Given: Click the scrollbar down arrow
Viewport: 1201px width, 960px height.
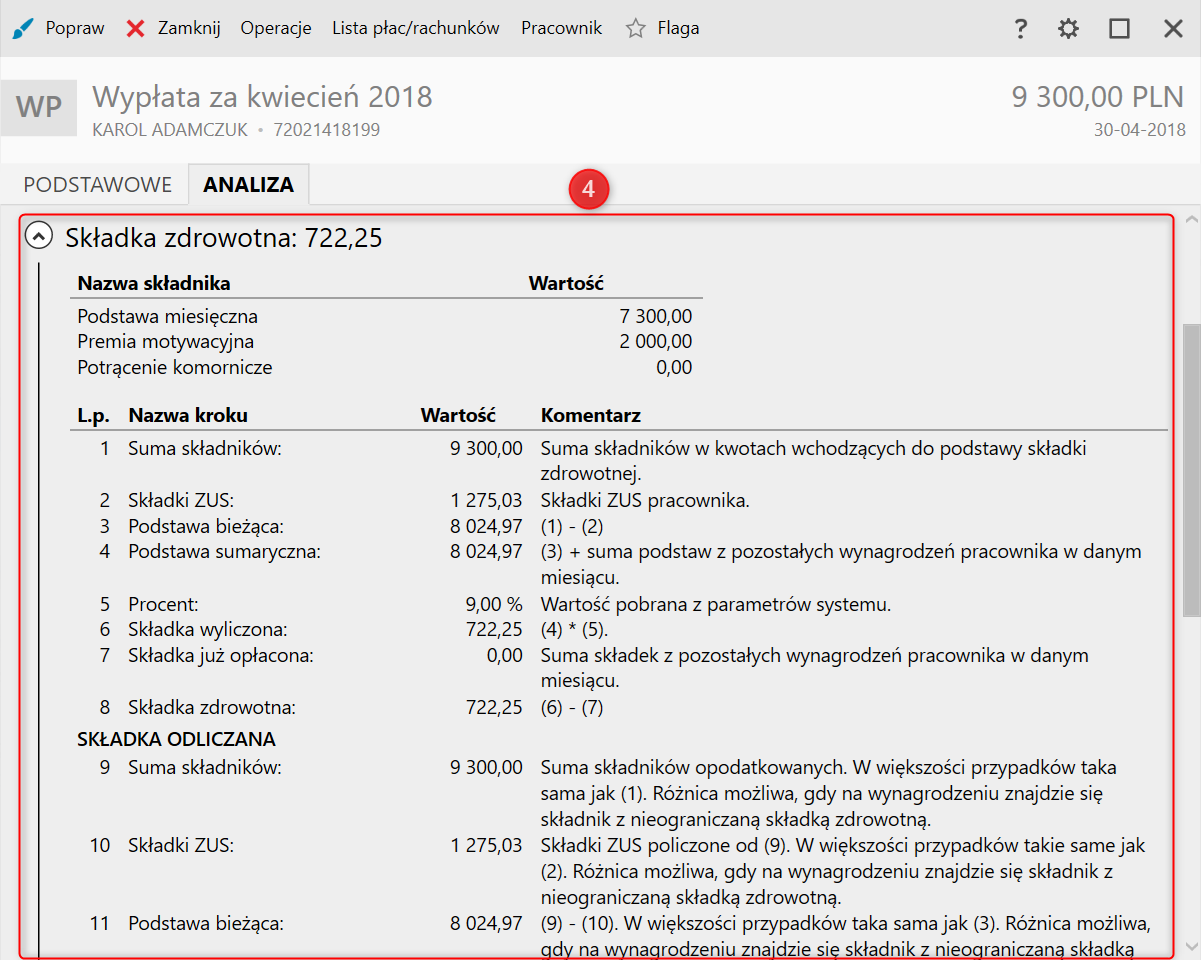Looking at the screenshot, I should tap(1190, 946).
